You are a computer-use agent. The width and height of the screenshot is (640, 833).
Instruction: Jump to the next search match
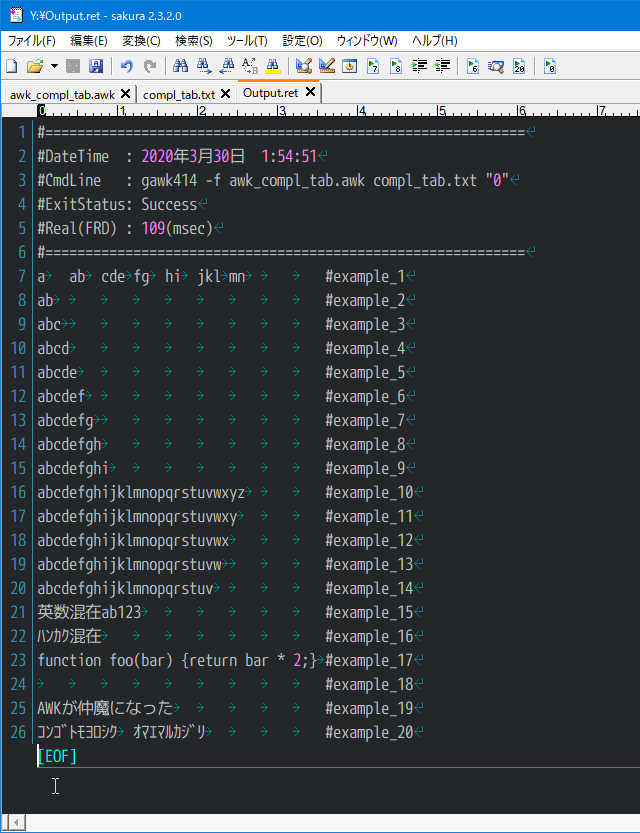click(x=203, y=66)
